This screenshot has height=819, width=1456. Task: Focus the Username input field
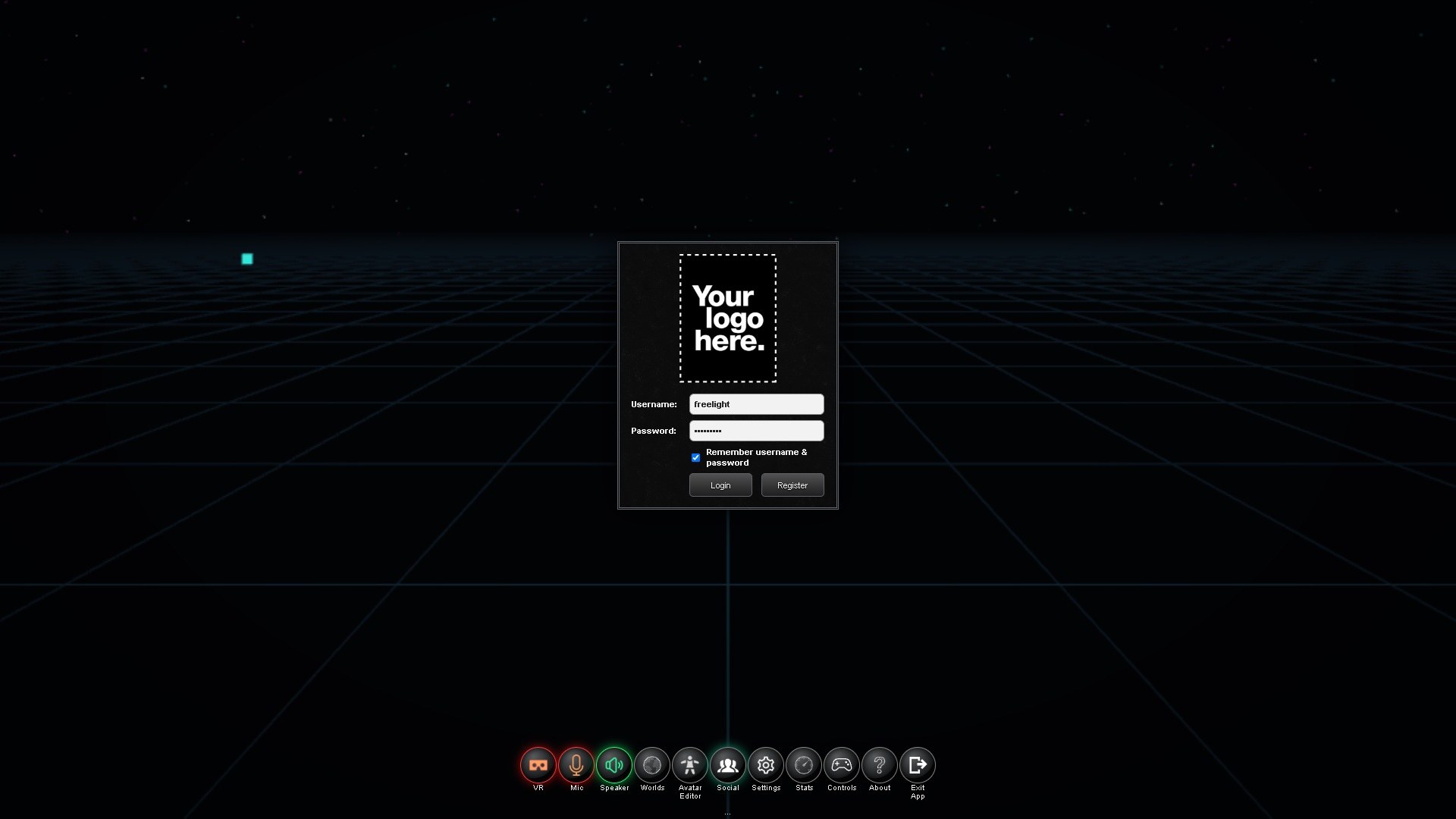click(757, 404)
